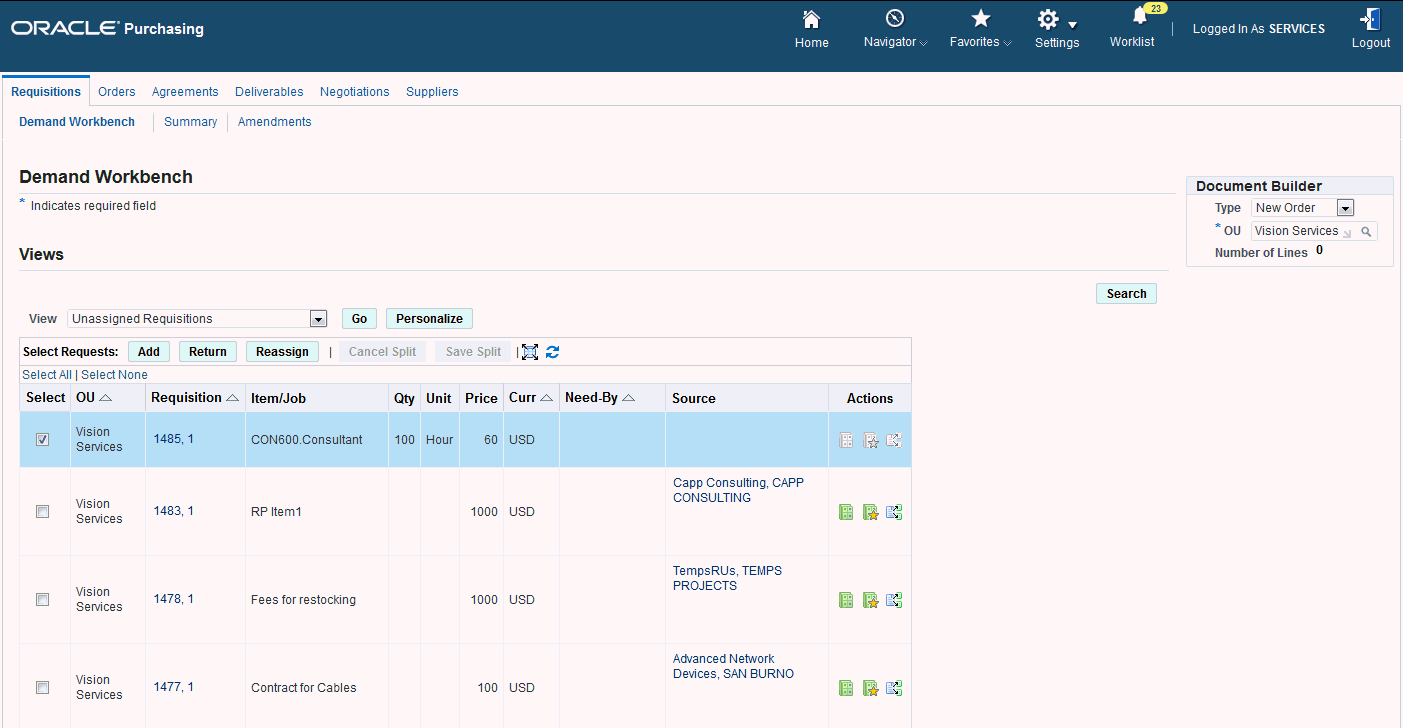
Task: Click the Cancel Split button
Action: (383, 352)
